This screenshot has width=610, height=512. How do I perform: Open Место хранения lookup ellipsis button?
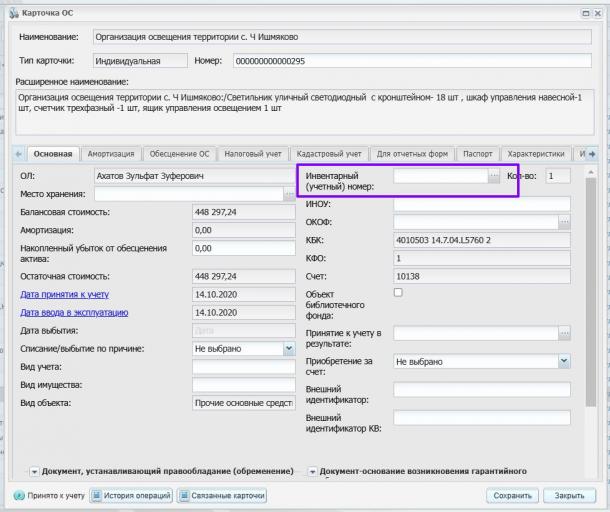289,194
